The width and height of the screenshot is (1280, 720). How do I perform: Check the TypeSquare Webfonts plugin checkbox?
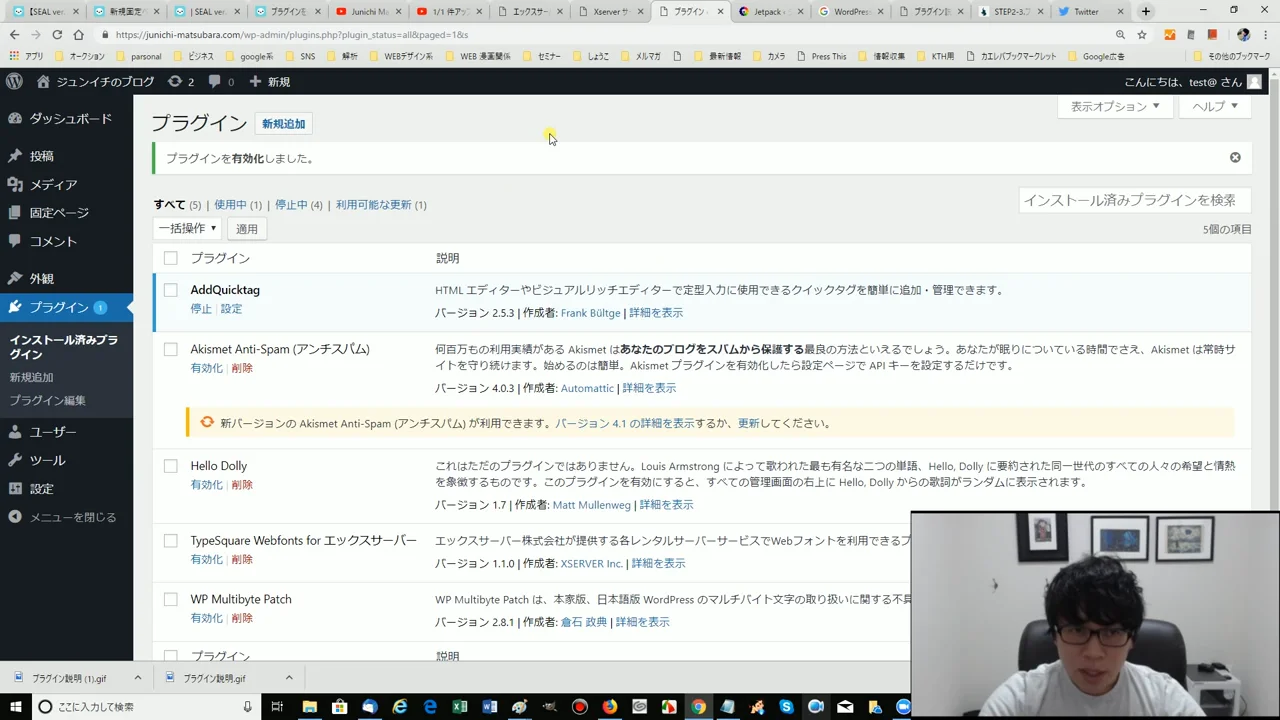pyautogui.click(x=170, y=541)
